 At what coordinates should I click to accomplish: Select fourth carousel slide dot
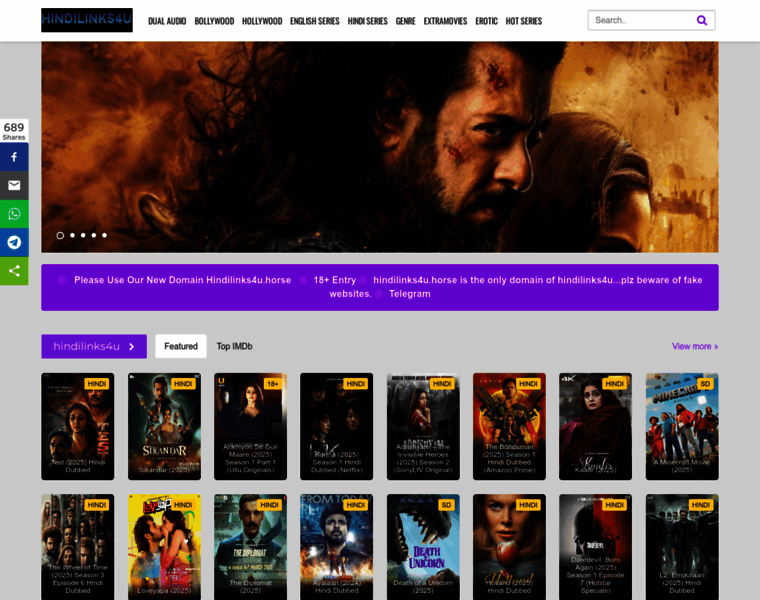(94, 236)
